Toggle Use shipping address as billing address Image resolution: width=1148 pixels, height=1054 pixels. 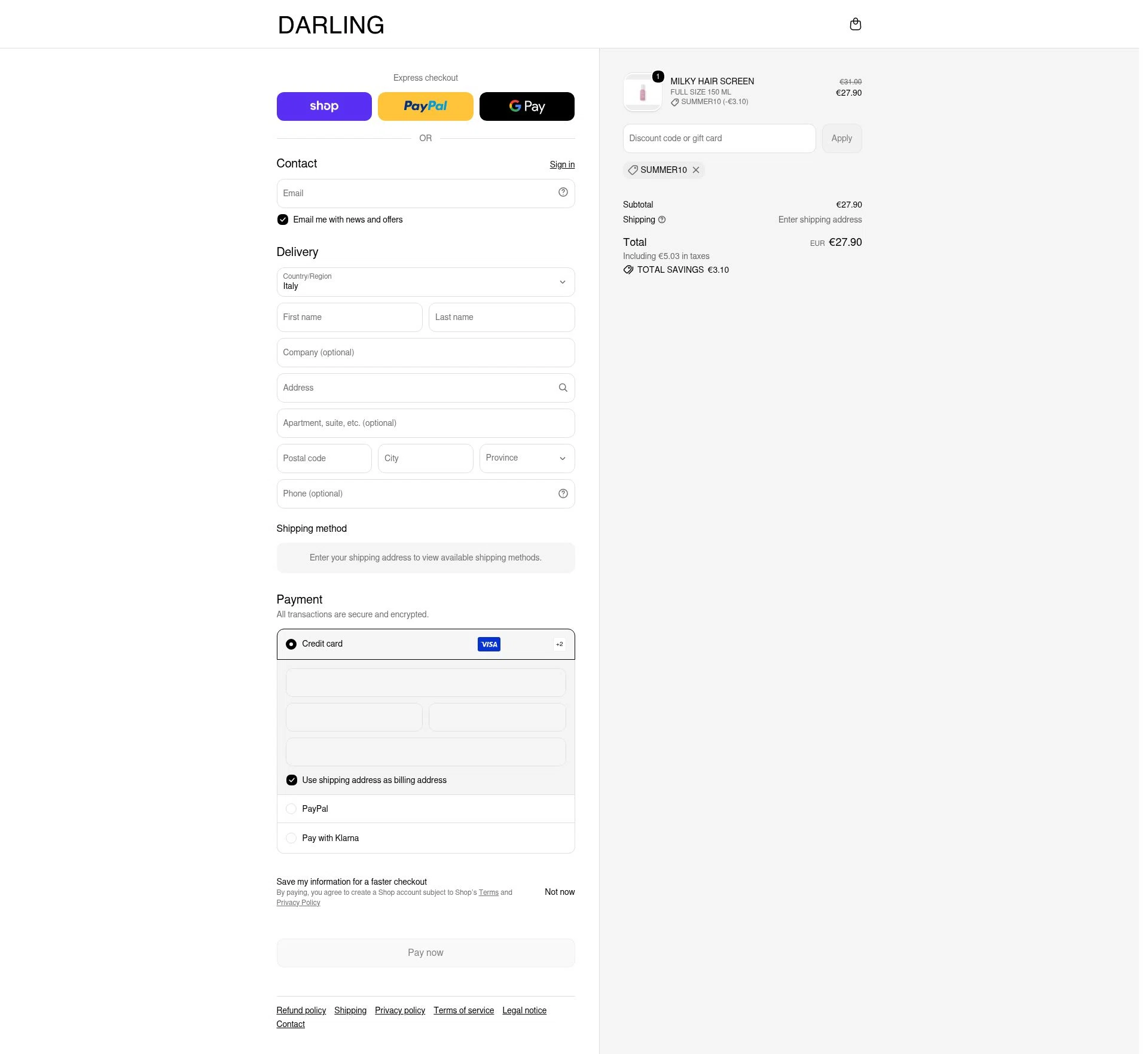coord(292,780)
